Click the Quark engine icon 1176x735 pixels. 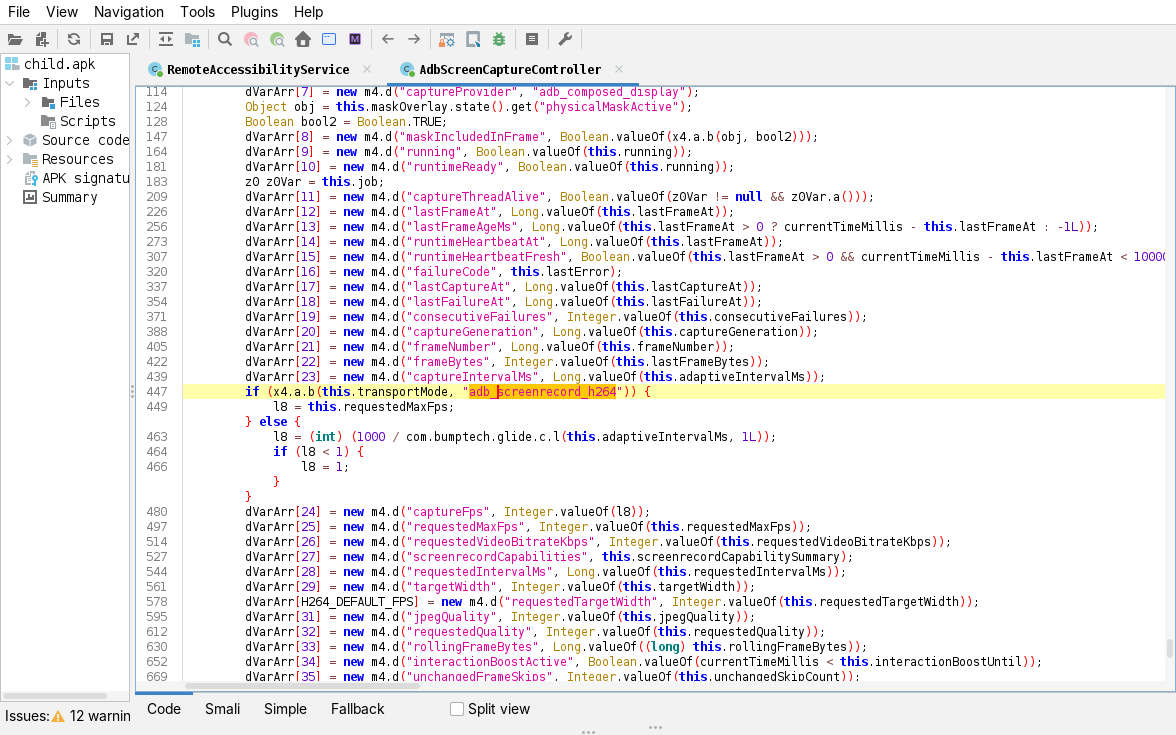tap(473, 40)
